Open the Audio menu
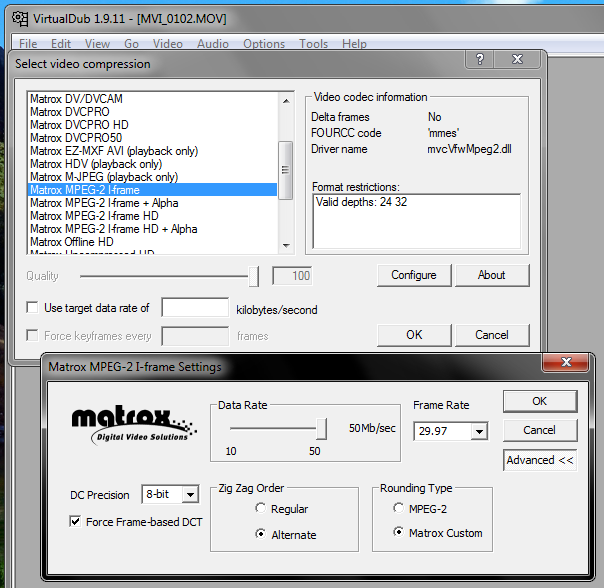Image resolution: width=604 pixels, height=588 pixels. [213, 44]
